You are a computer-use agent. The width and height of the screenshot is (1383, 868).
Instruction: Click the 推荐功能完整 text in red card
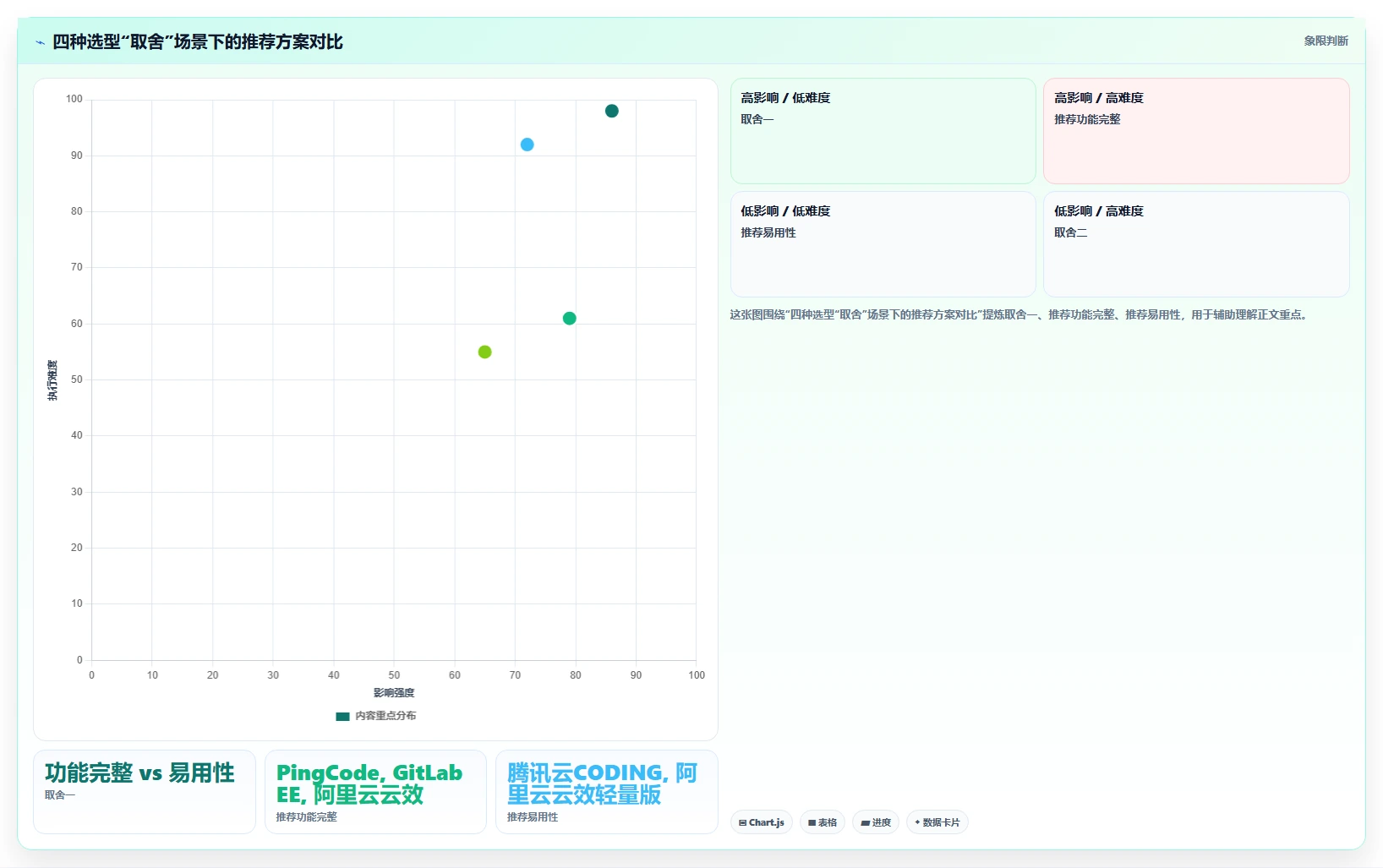click(x=1087, y=119)
